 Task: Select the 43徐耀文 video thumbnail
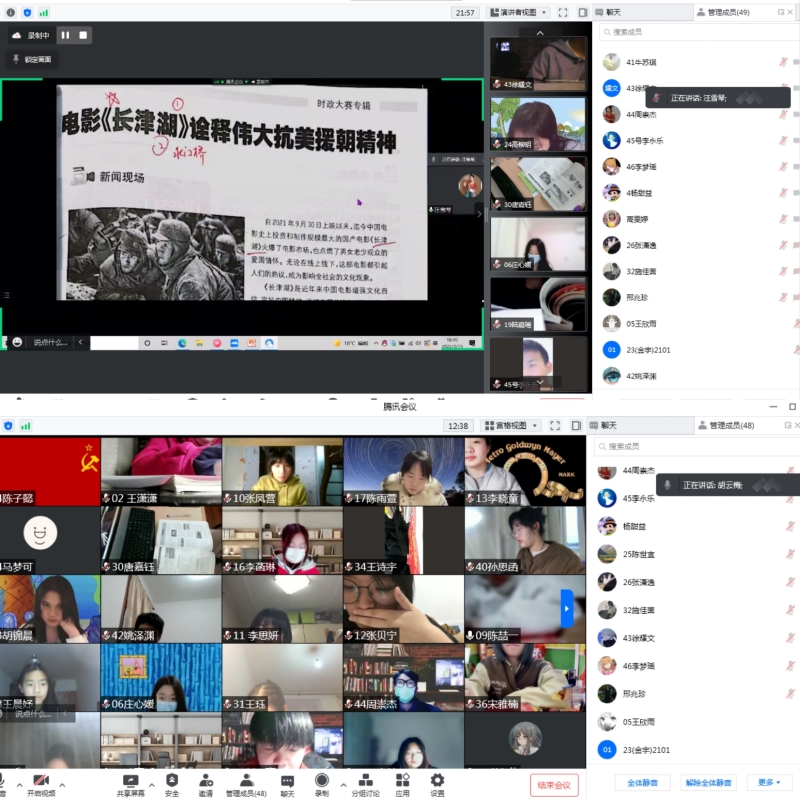[x=538, y=64]
